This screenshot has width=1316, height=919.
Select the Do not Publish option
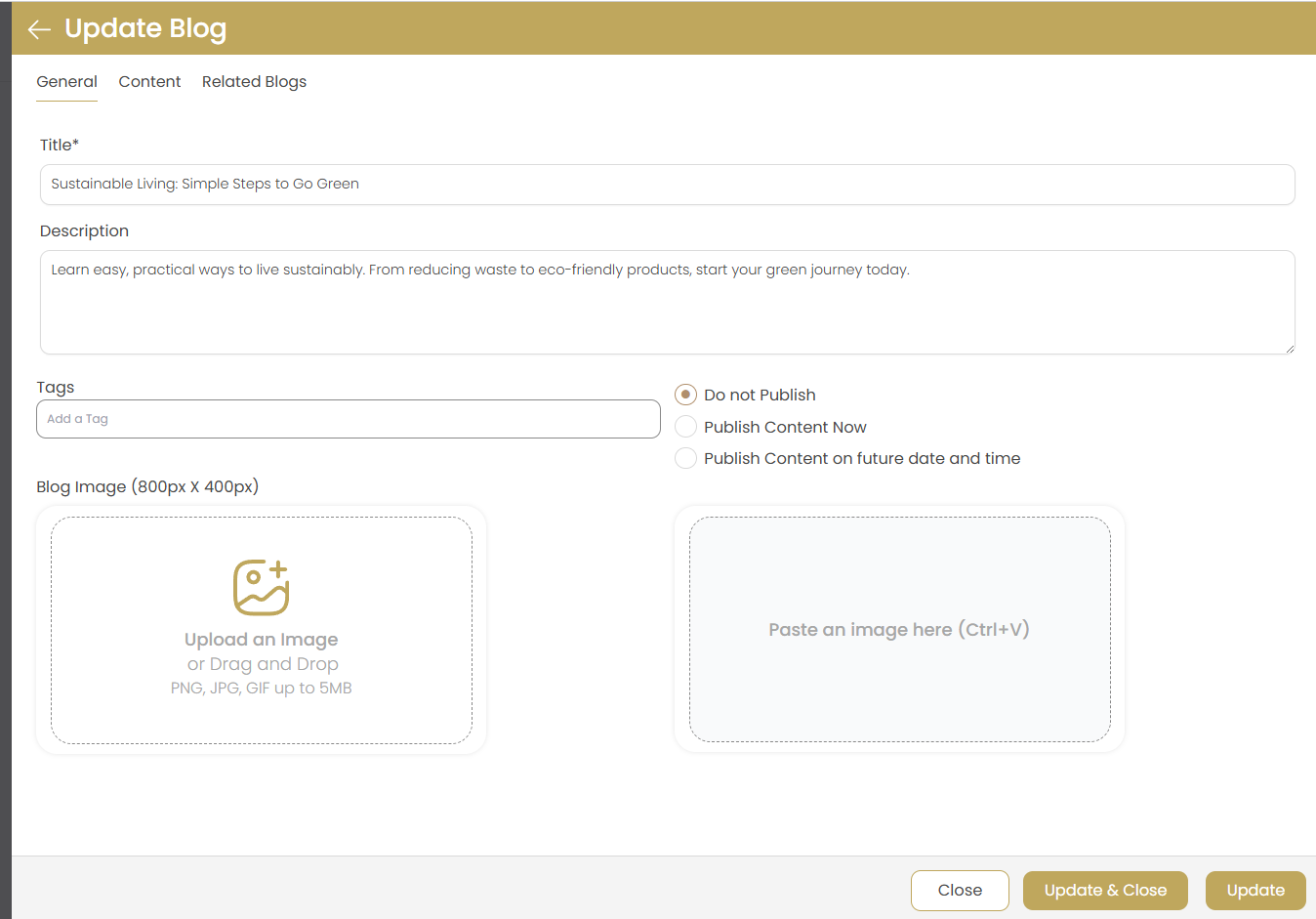tap(685, 395)
